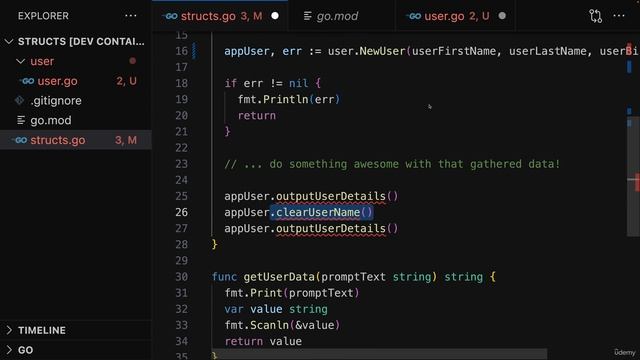Switch to the go.mod editor tab

pos(341,16)
